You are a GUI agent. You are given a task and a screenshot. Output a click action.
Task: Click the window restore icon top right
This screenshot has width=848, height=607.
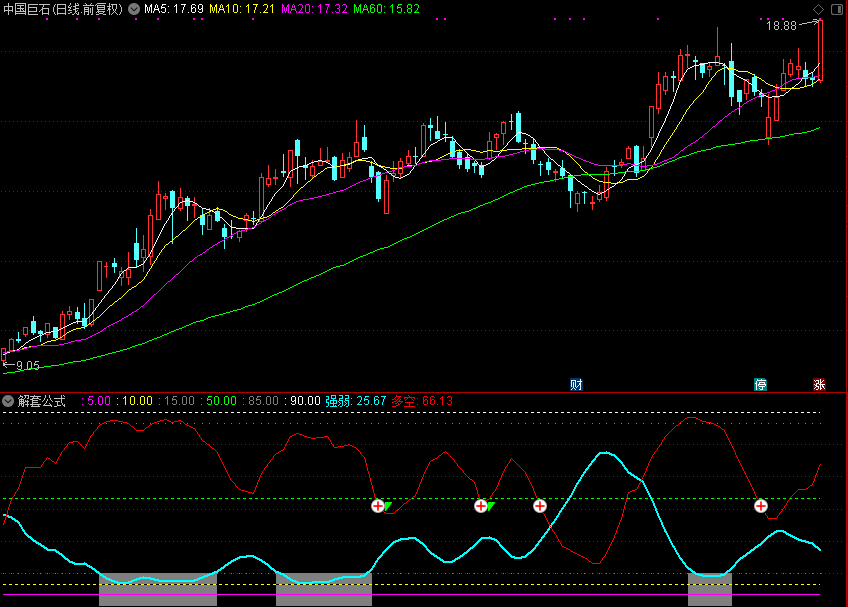[x=837, y=9]
